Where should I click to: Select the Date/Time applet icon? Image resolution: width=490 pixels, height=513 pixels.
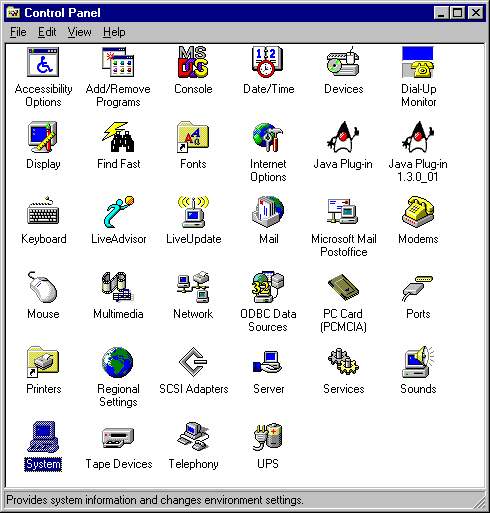[268, 62]
